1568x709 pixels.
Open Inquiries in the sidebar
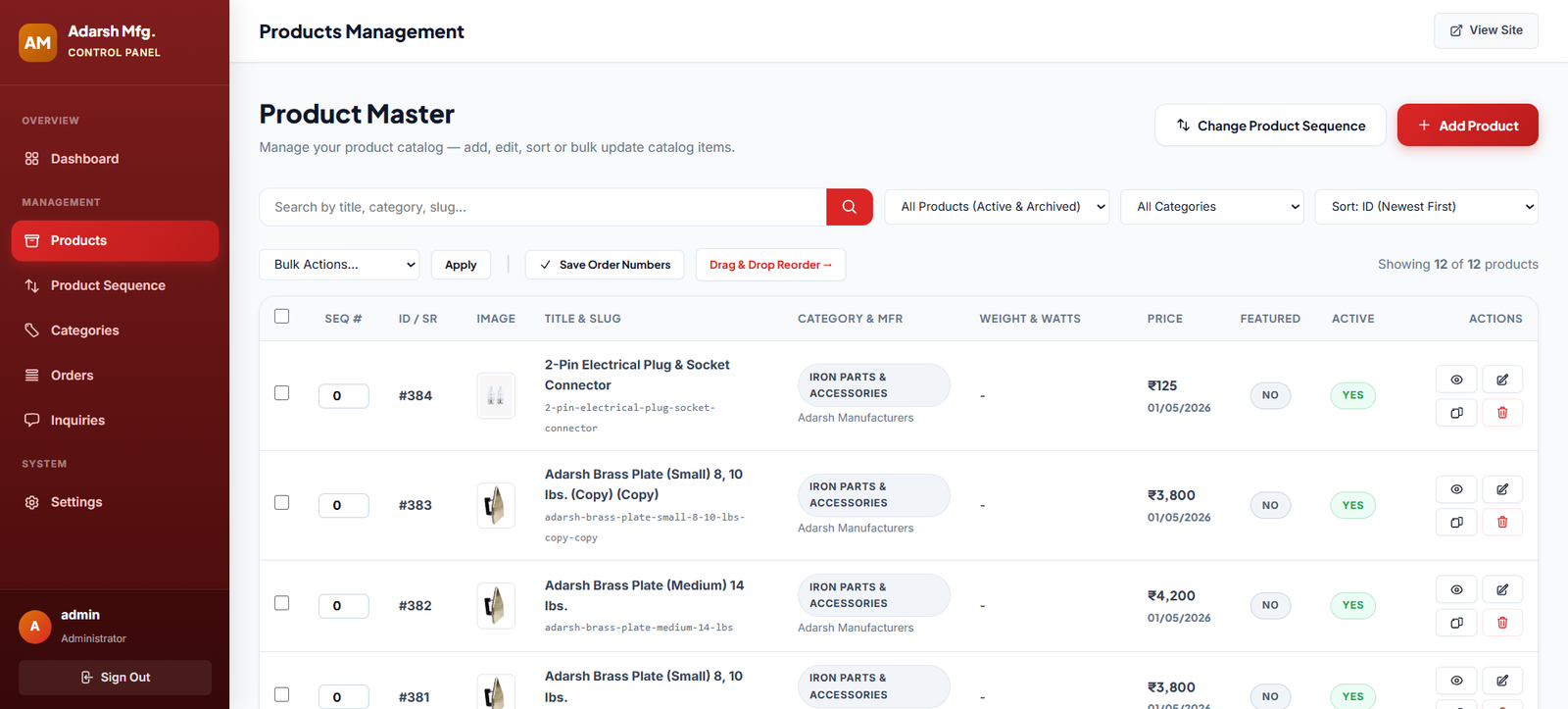click(x=115, y=421)
